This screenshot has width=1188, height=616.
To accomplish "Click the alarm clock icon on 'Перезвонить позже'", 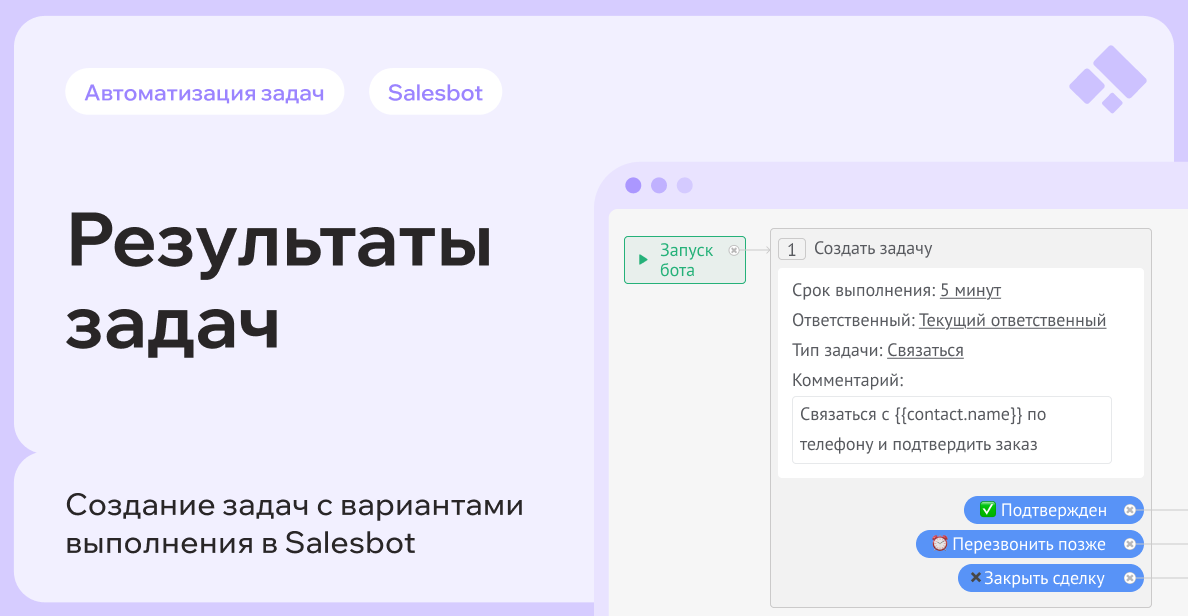I will pos(939,543).
